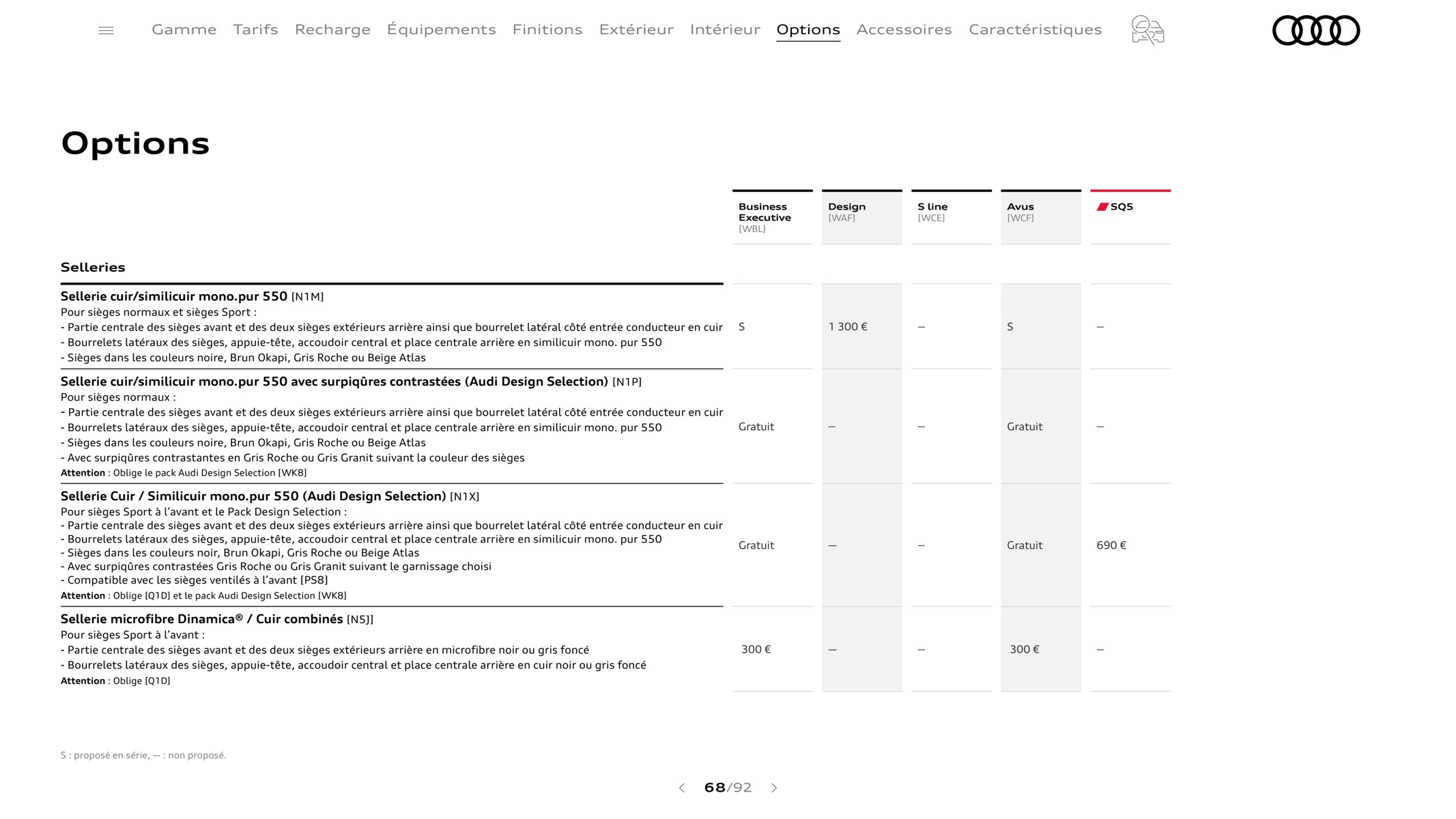This screenshot has height=819, width=1456.
Task: Click 'Gratuit' for N1P in Avus column
Action: click(1025, 427)
